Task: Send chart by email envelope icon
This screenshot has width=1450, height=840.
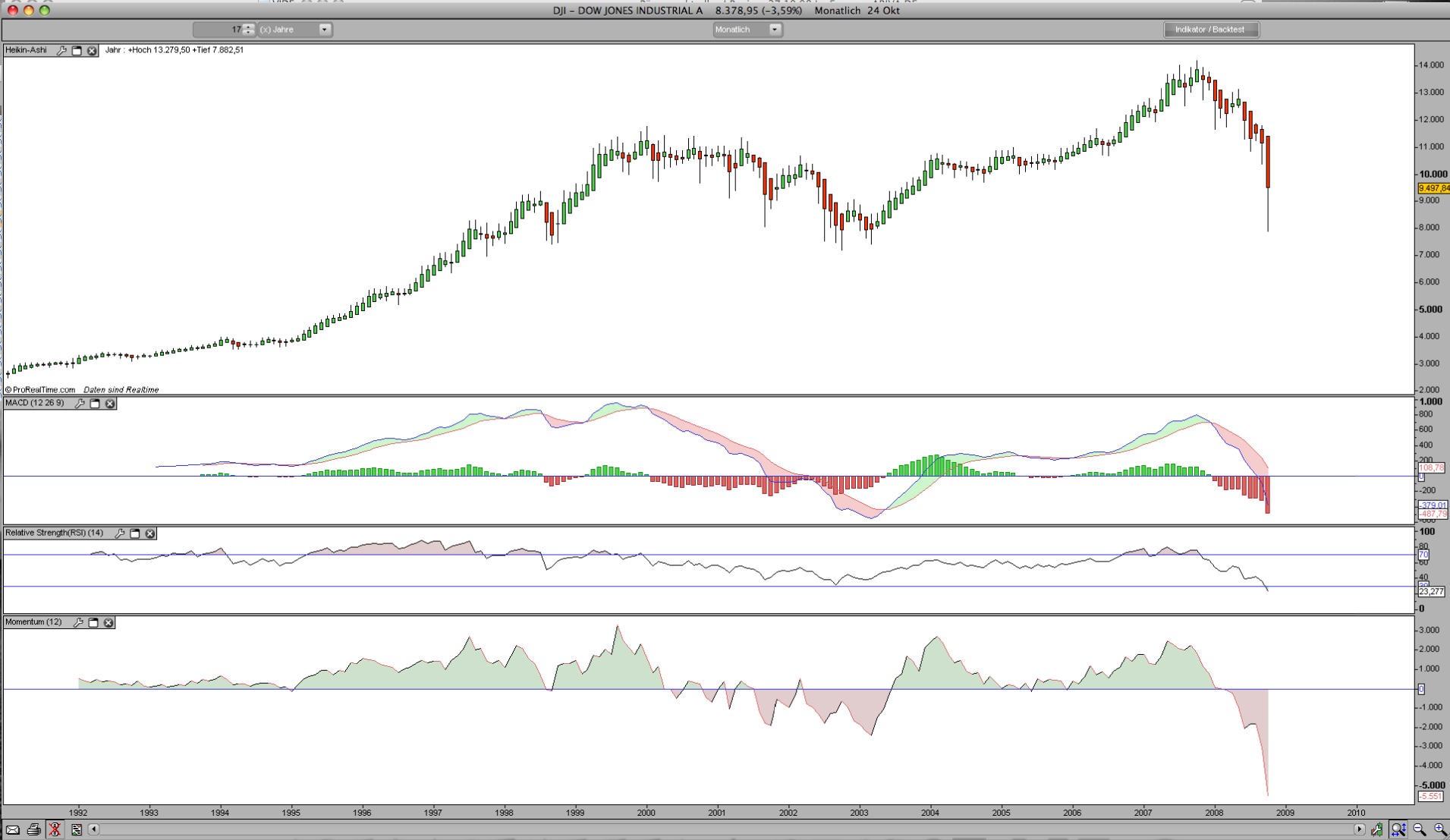Action: (13, 829)
